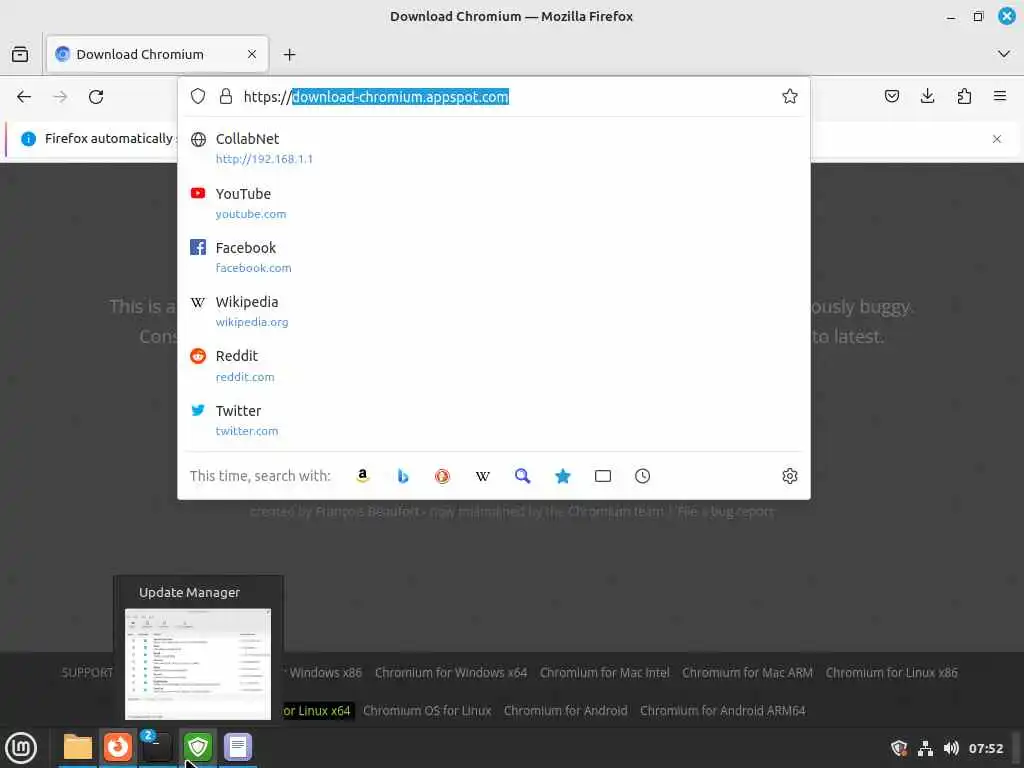The width and height of the screenshot is (1024, 768).
Task: Open Chromium OS for Linux link
Action: tap(427, 711)
